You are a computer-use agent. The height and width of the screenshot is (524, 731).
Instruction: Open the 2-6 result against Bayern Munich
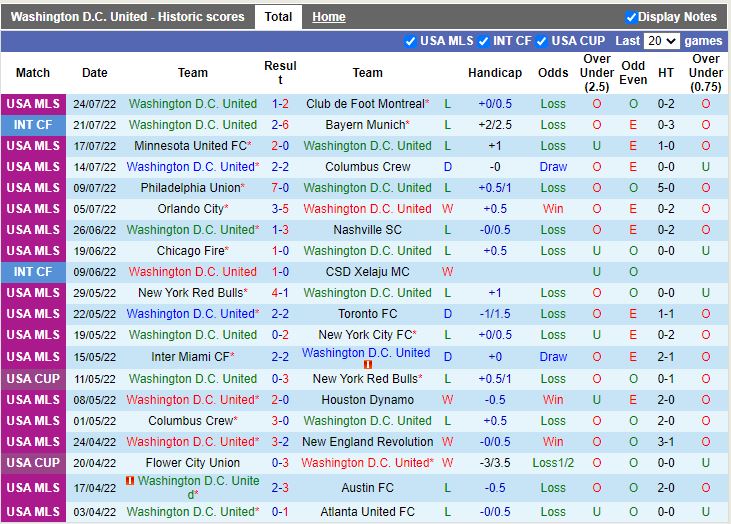coord(280,125)
